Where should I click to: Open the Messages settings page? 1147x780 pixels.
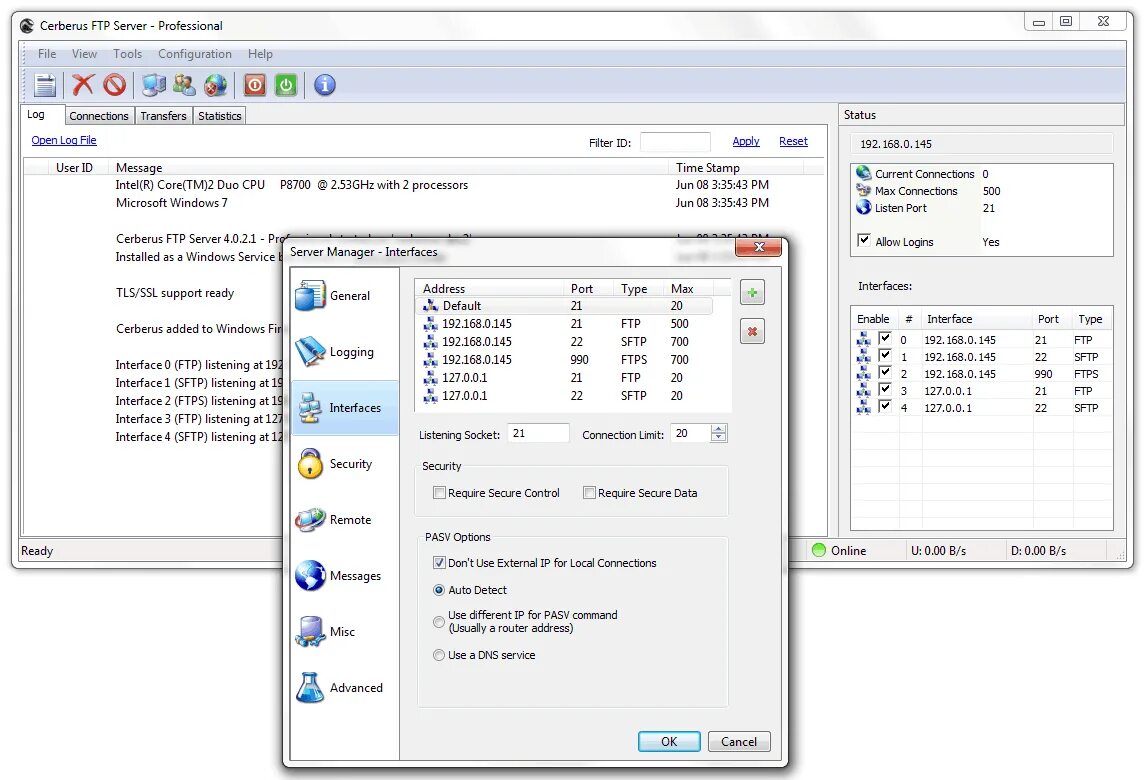coord(345,576)
